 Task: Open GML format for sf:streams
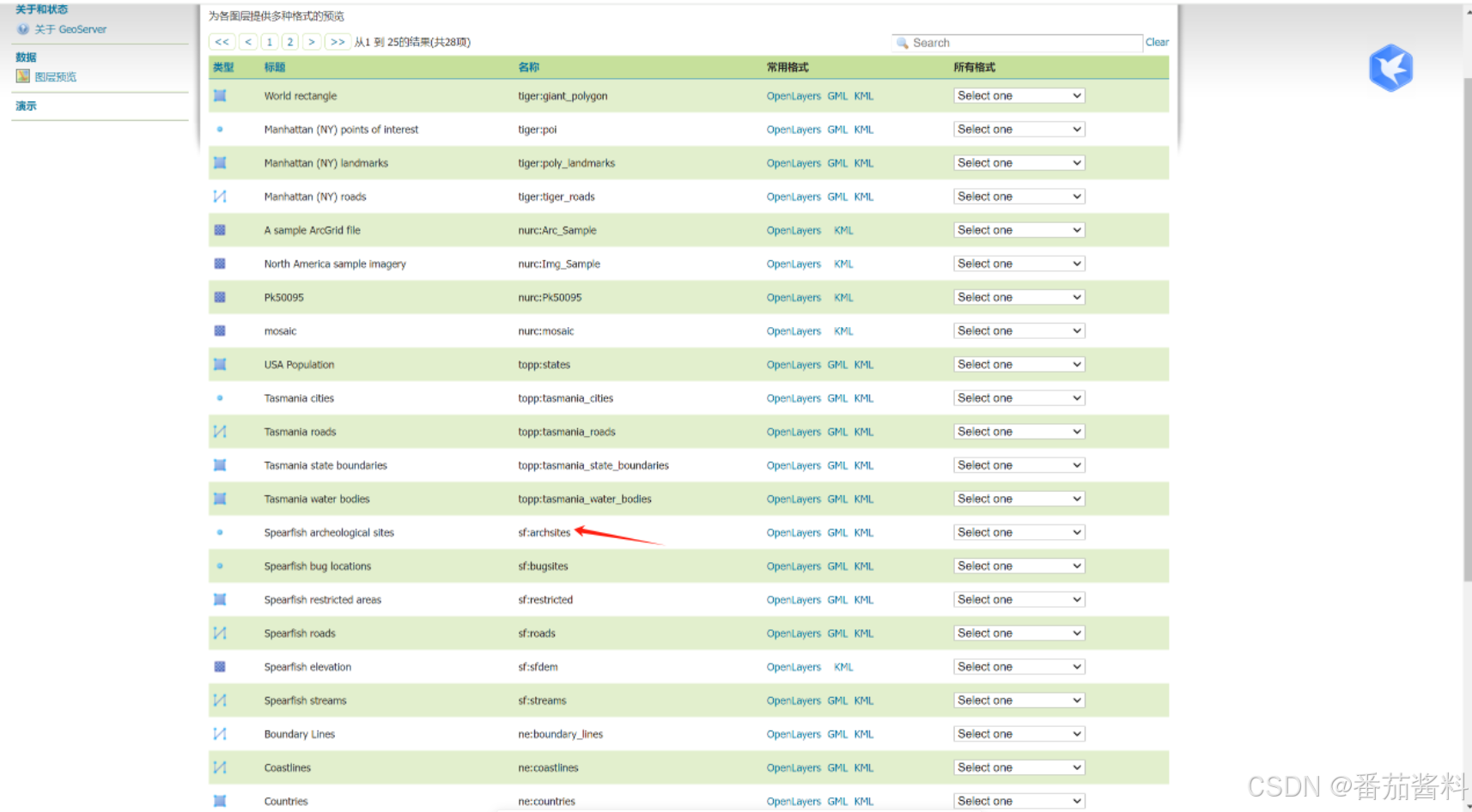837,700
